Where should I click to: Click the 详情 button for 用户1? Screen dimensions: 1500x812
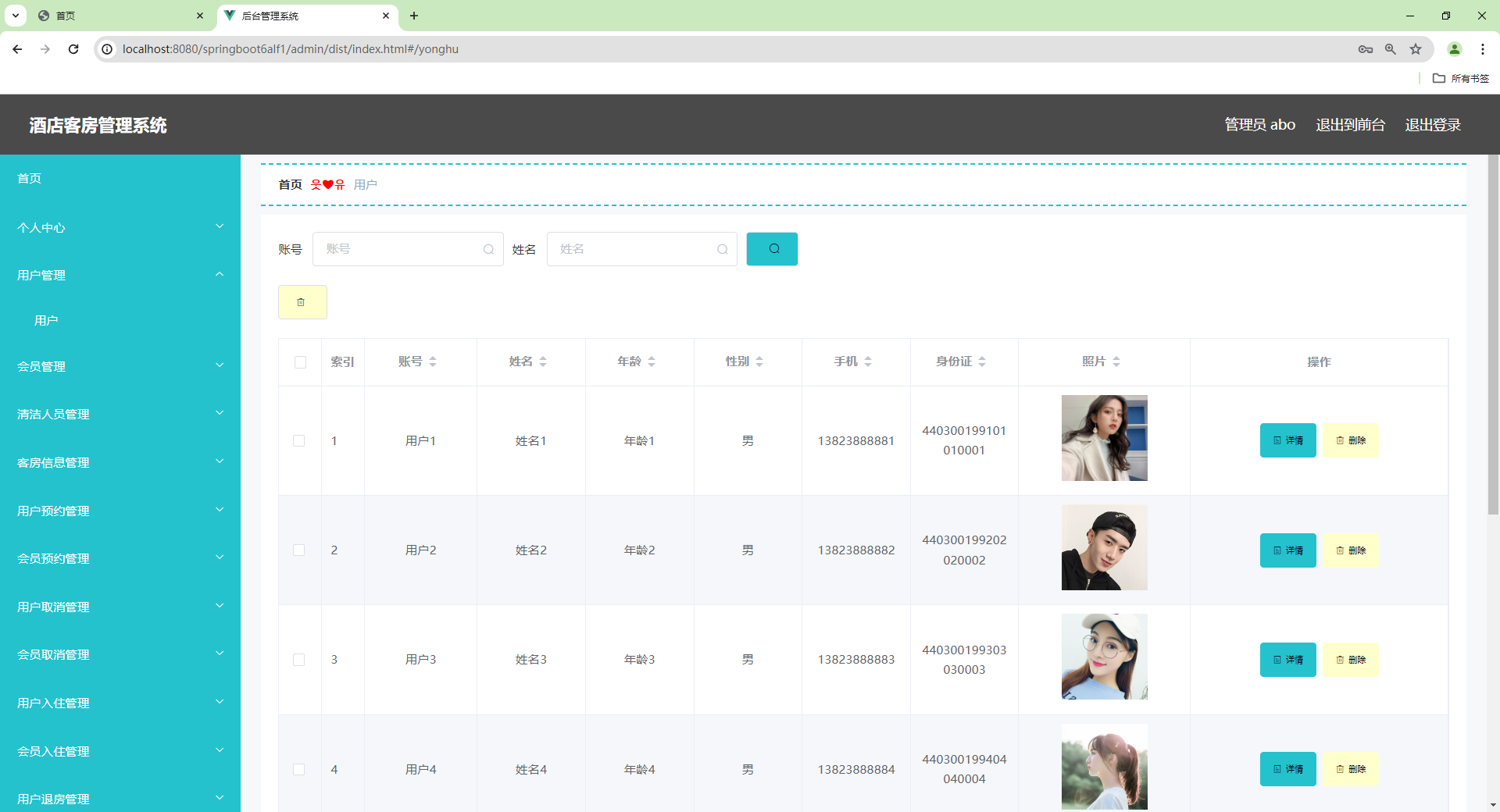(x=1287, y=440)
